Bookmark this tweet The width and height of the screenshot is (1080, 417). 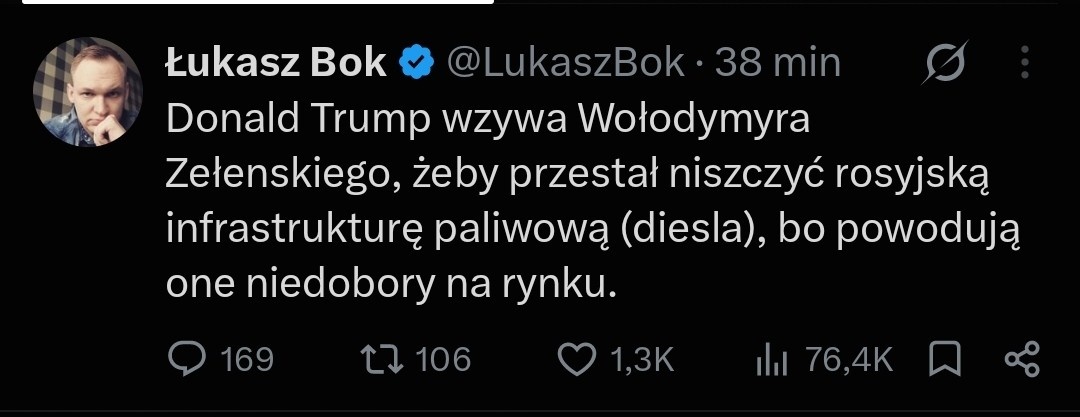945,360
